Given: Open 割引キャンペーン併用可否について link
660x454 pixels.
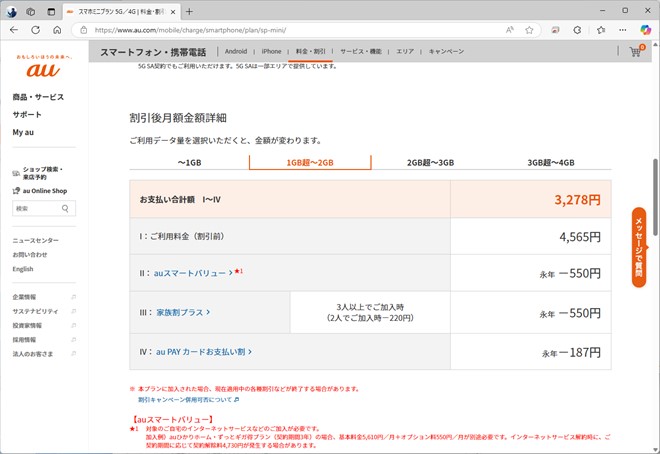Looking at the screenshot, I should pyautogui.click(x=189, y=399).
